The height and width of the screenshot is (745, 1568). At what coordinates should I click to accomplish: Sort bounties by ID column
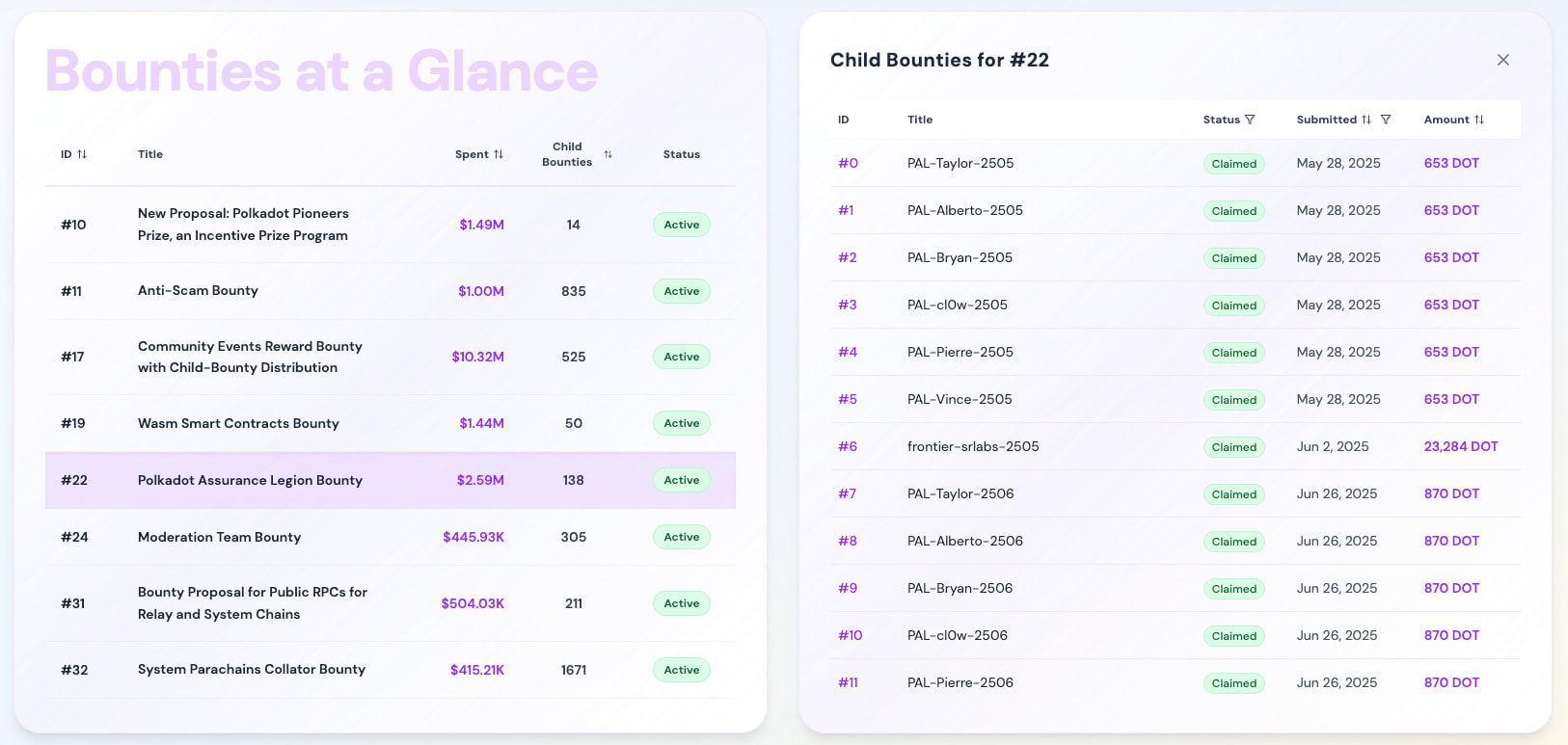[82, 154]
